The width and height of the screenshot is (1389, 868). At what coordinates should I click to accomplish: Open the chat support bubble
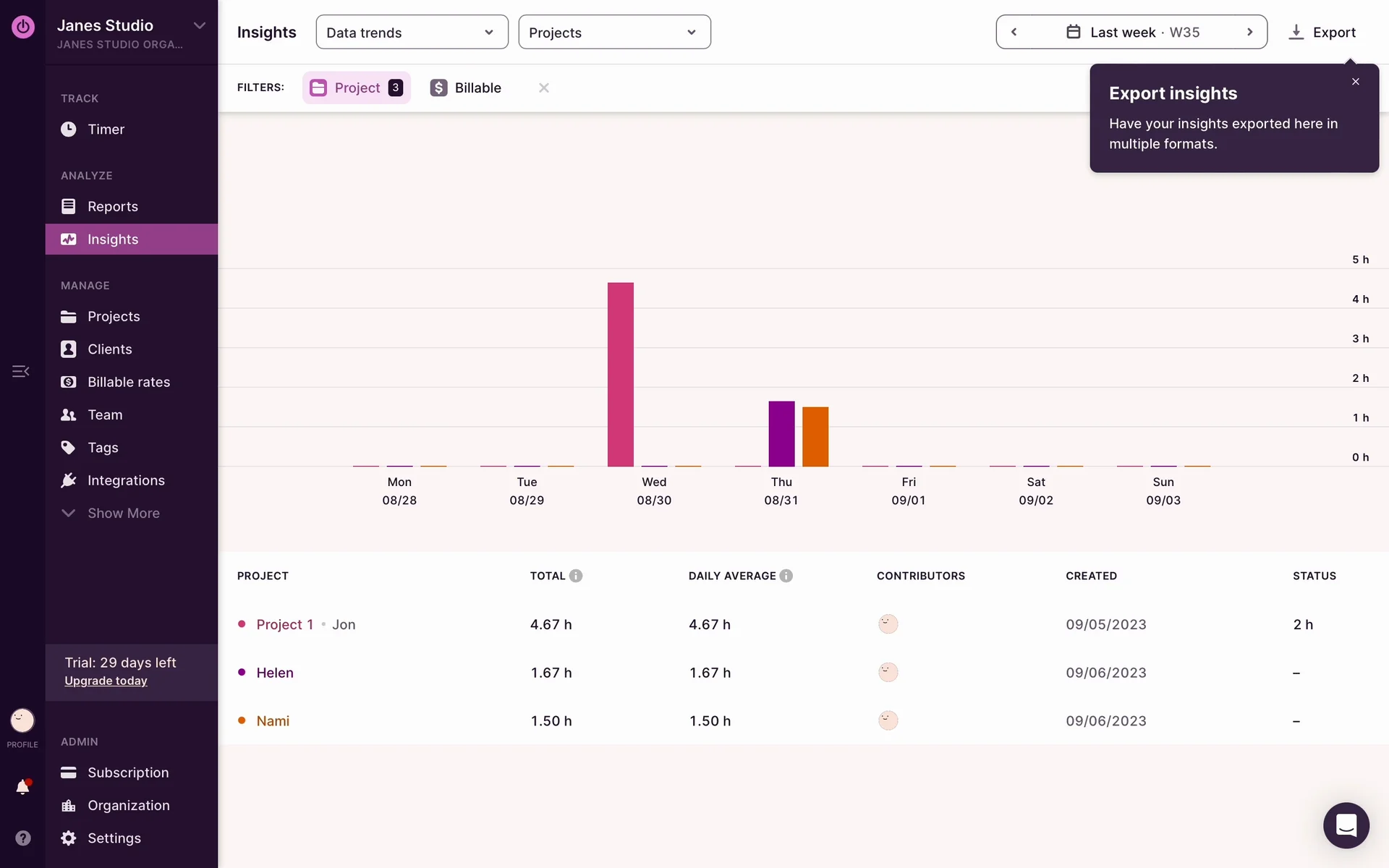(x=1346, y=825)
